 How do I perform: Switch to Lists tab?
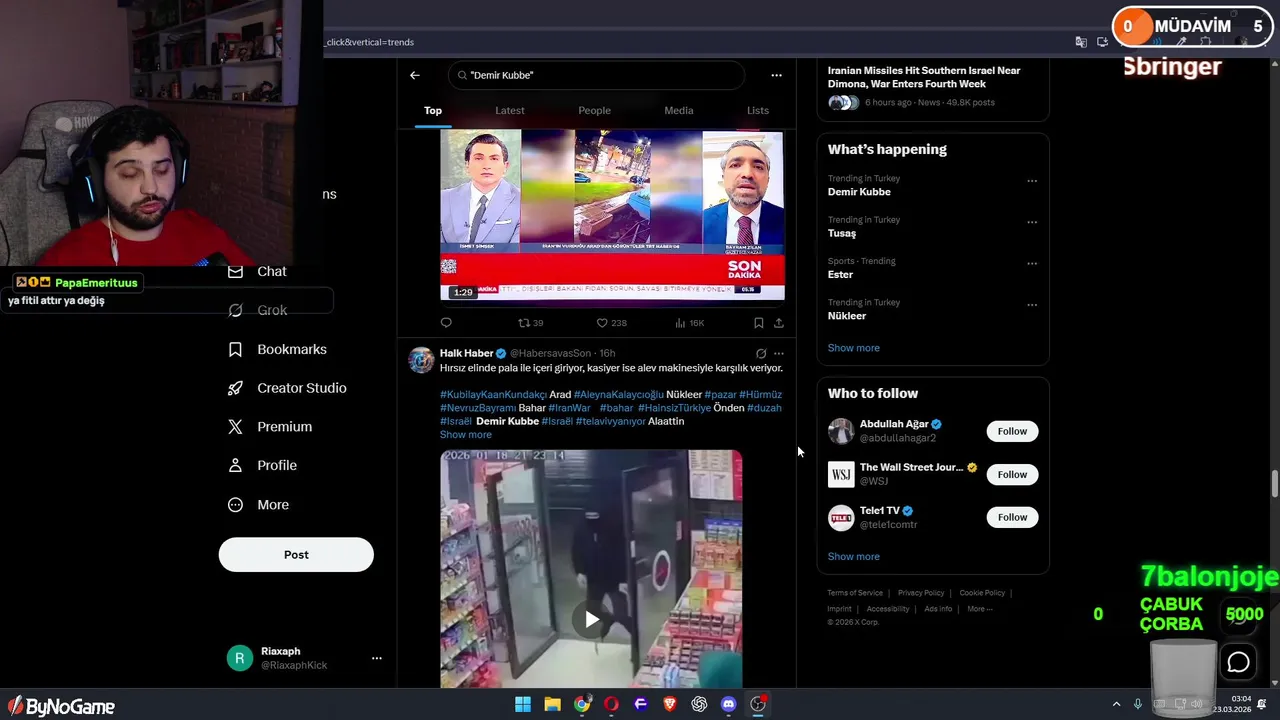point(758,110)
